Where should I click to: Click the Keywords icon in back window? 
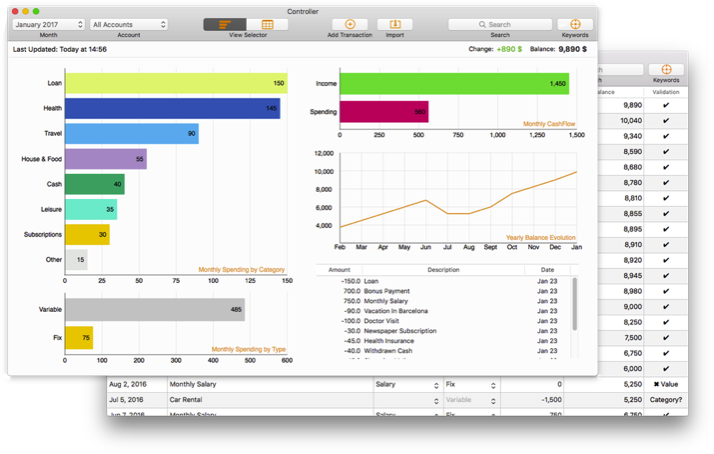point(666,69)
